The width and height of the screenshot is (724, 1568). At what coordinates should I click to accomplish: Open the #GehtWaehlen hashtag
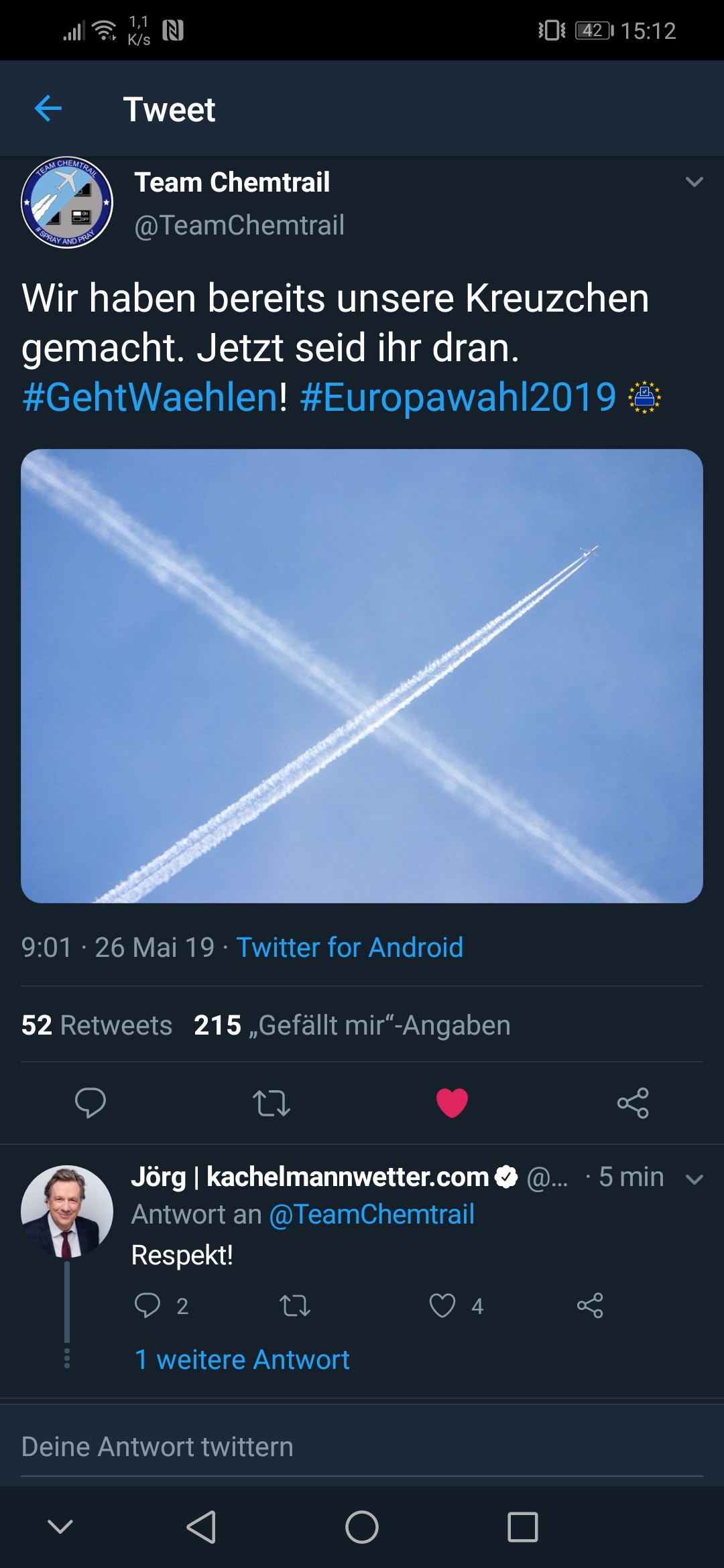point(150,397)
